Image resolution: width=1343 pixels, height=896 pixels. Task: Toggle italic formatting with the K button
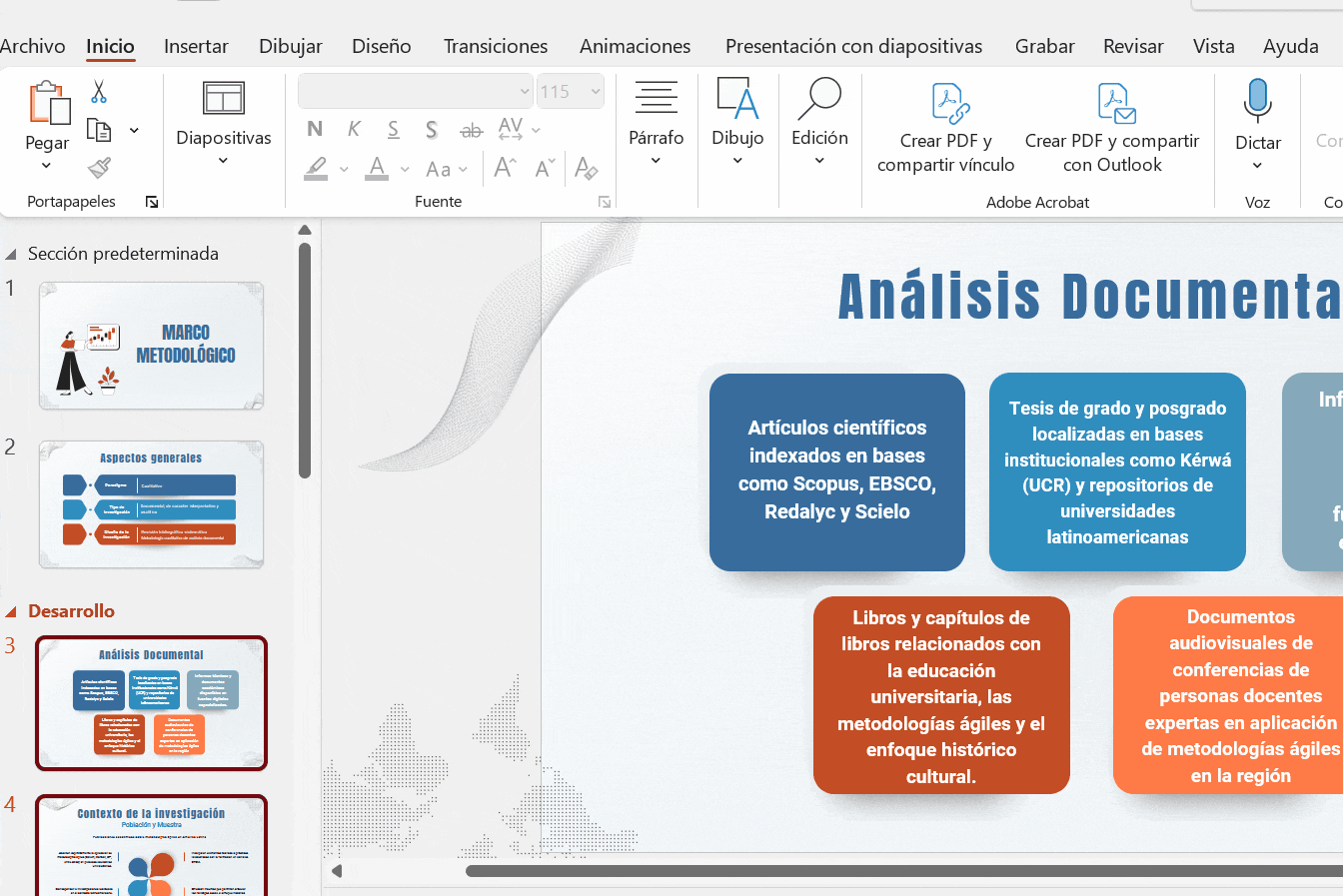pos(354,129)
